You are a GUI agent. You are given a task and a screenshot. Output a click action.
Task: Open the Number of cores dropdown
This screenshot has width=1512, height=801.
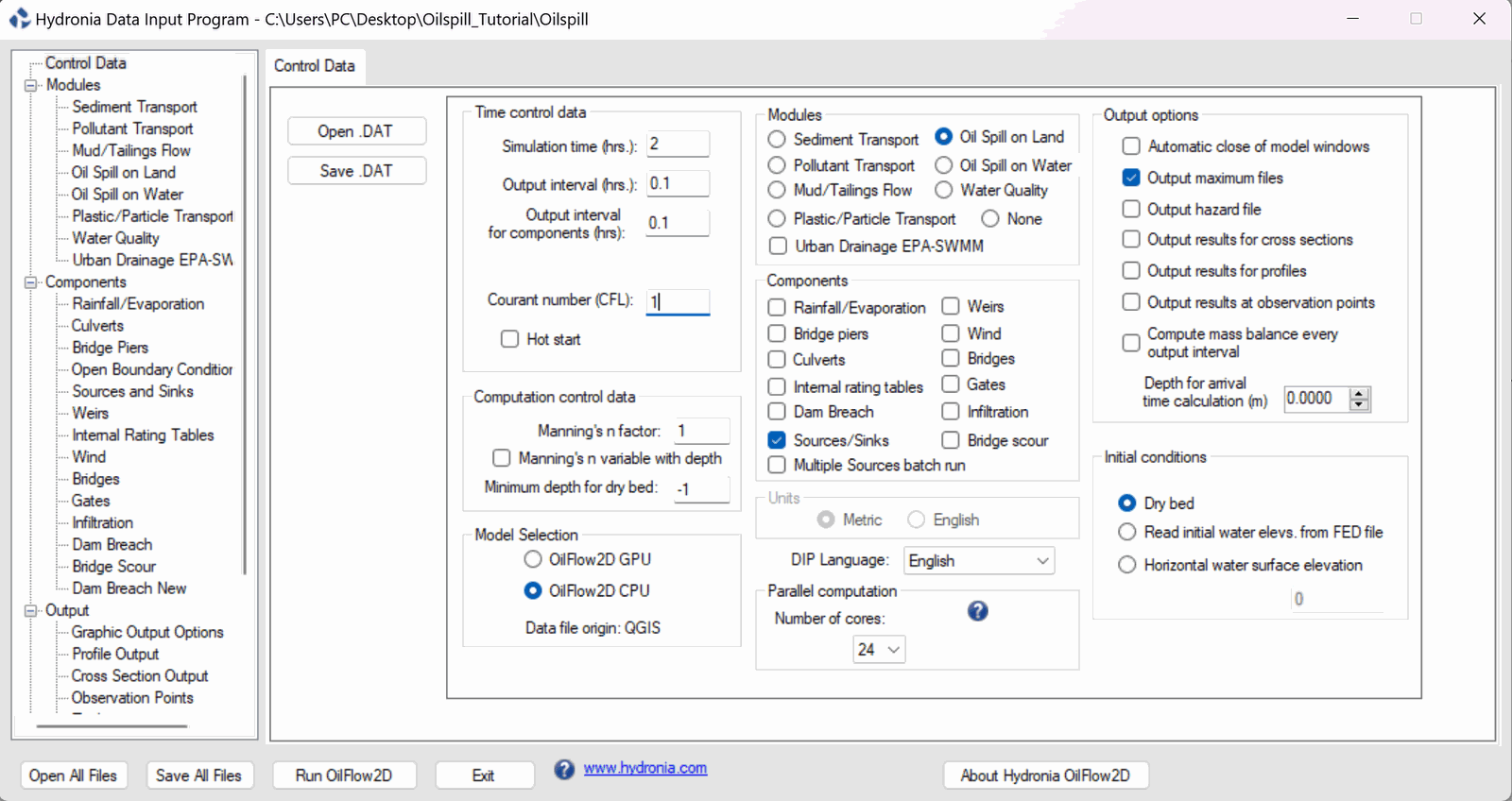tap(879, 650)
